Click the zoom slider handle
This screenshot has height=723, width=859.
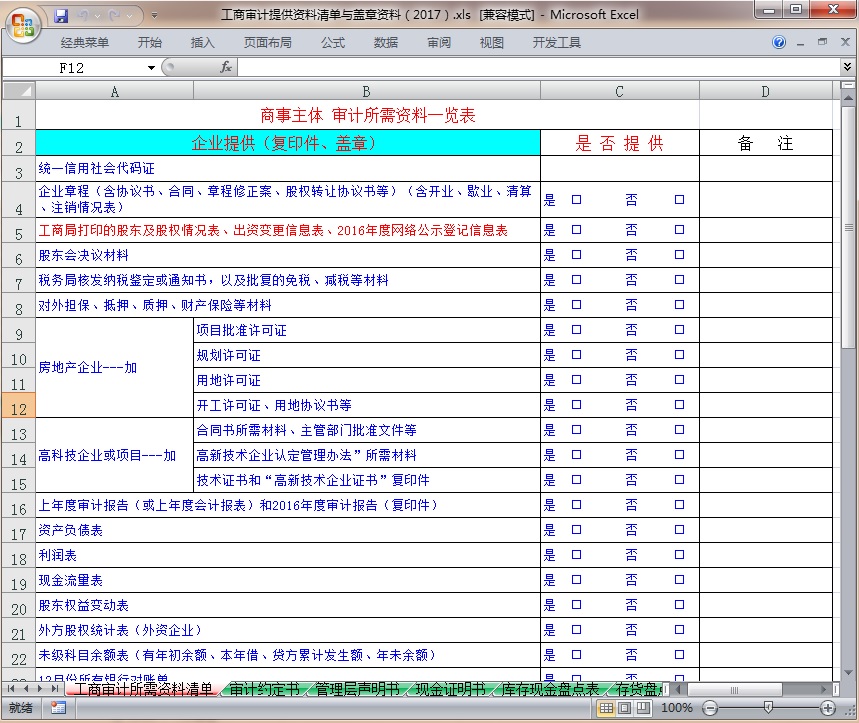(768, 708)
